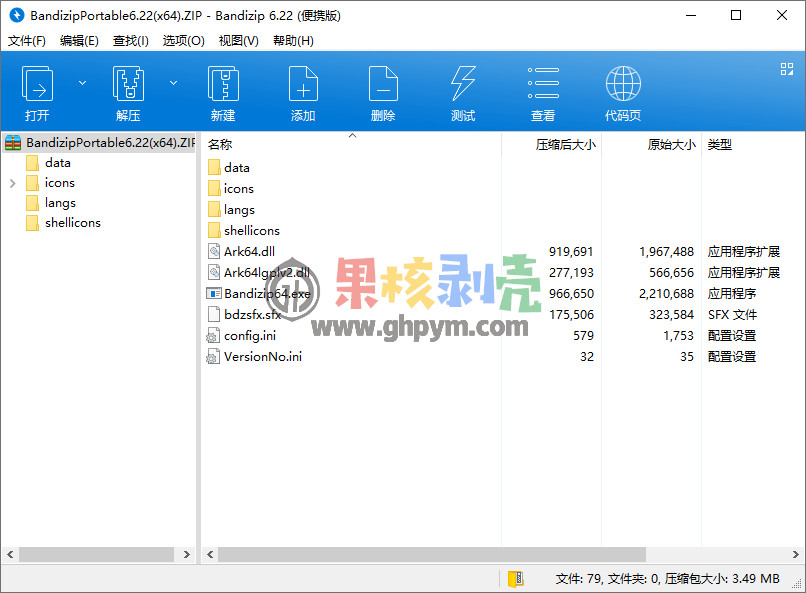Open the File (文件) menu
806x593 pixels.
pos(27,41)
